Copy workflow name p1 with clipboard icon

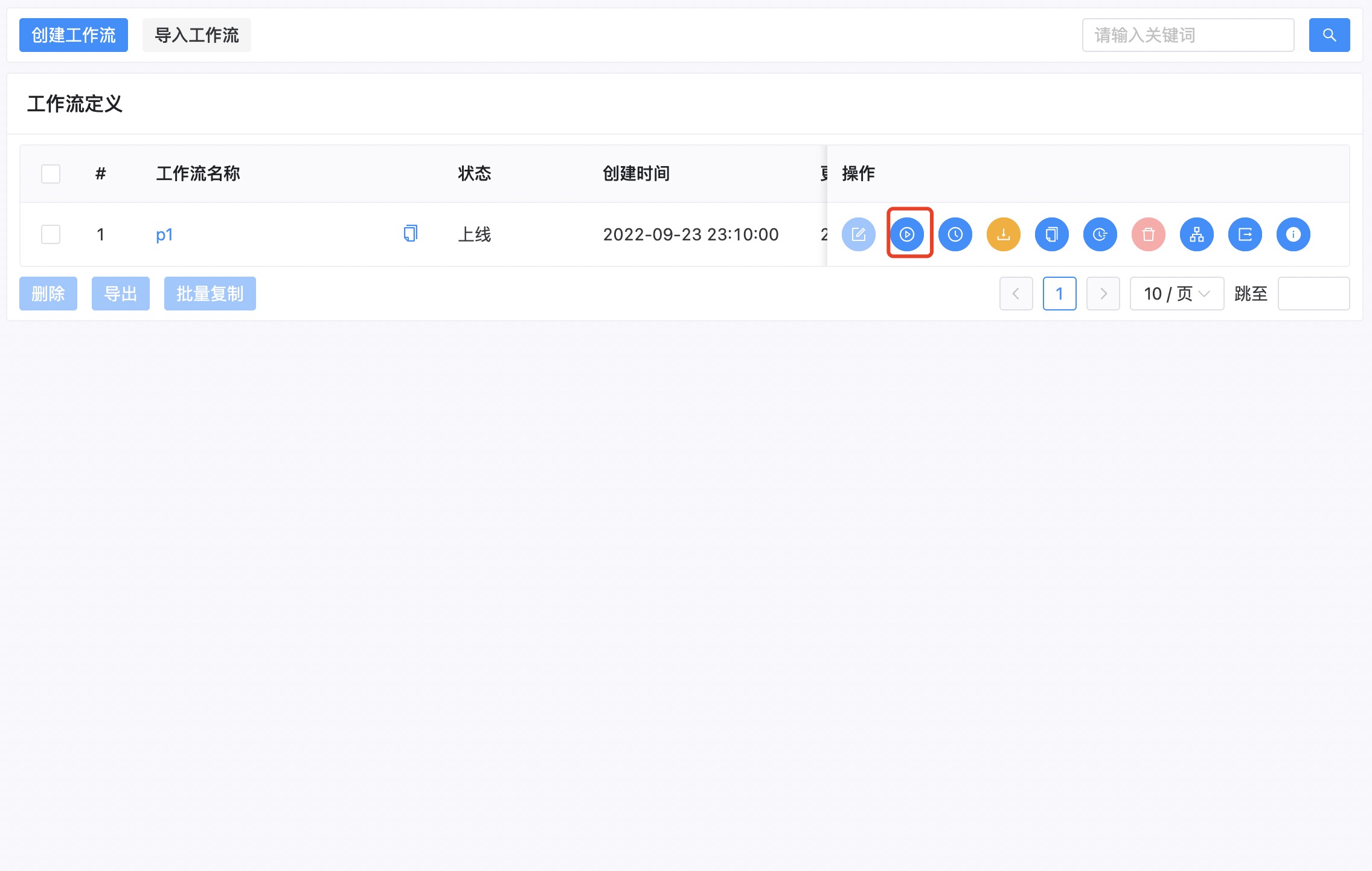pos(410,233)
